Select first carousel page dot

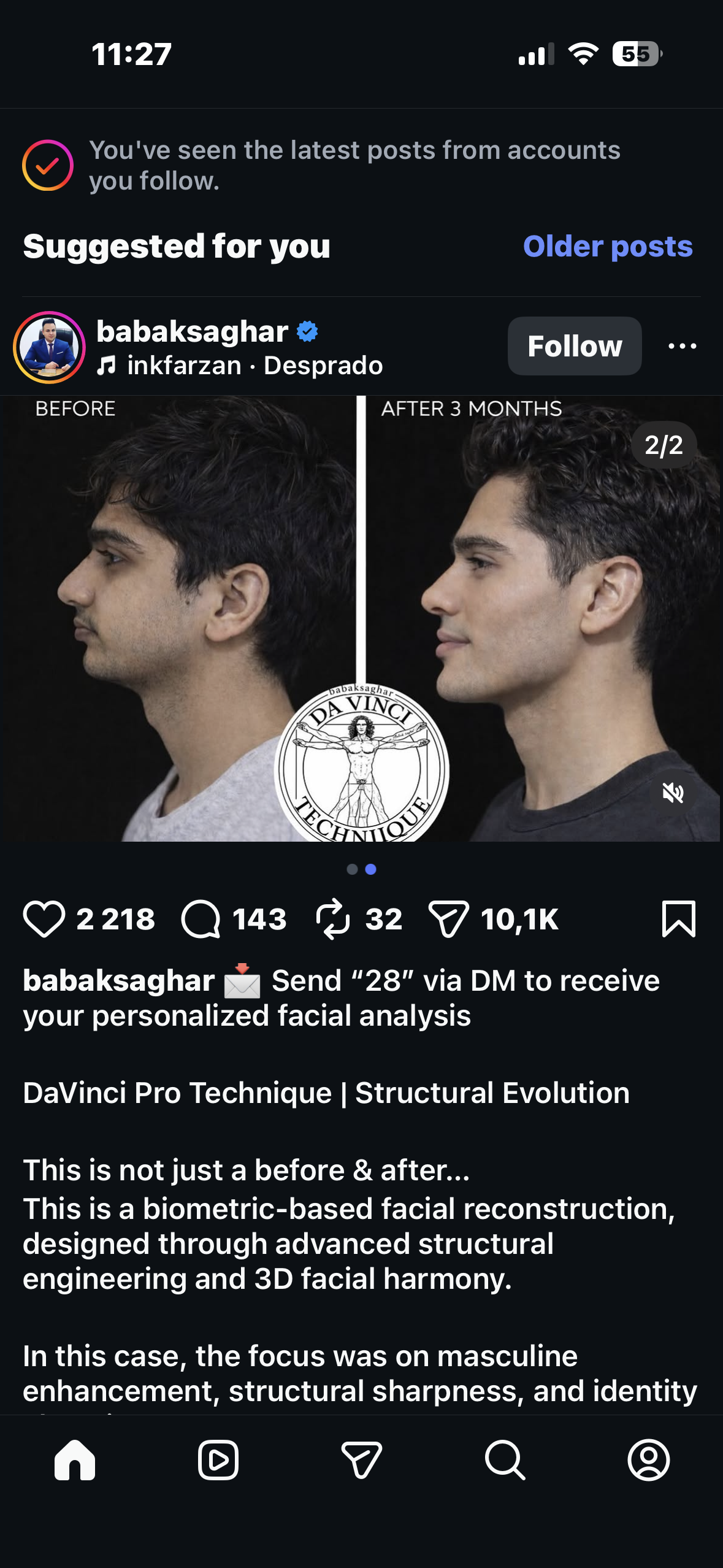click(x=352, y=869)
